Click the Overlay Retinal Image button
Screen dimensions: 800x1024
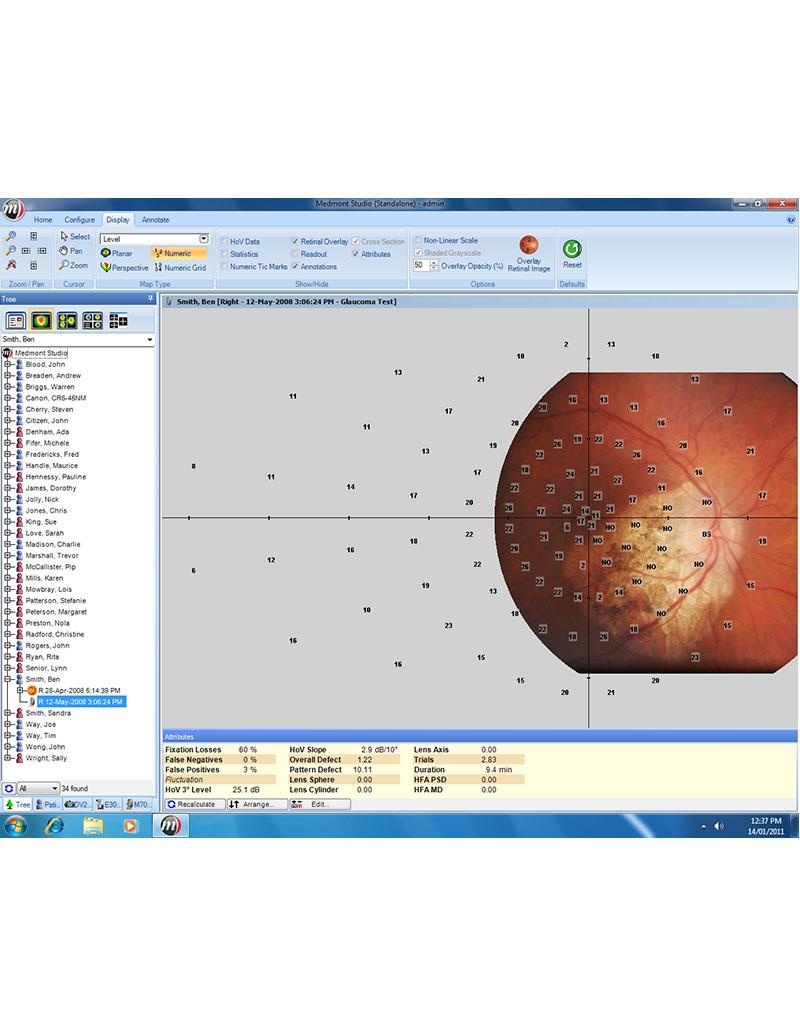pyautogui.click(x=529, y=254)
